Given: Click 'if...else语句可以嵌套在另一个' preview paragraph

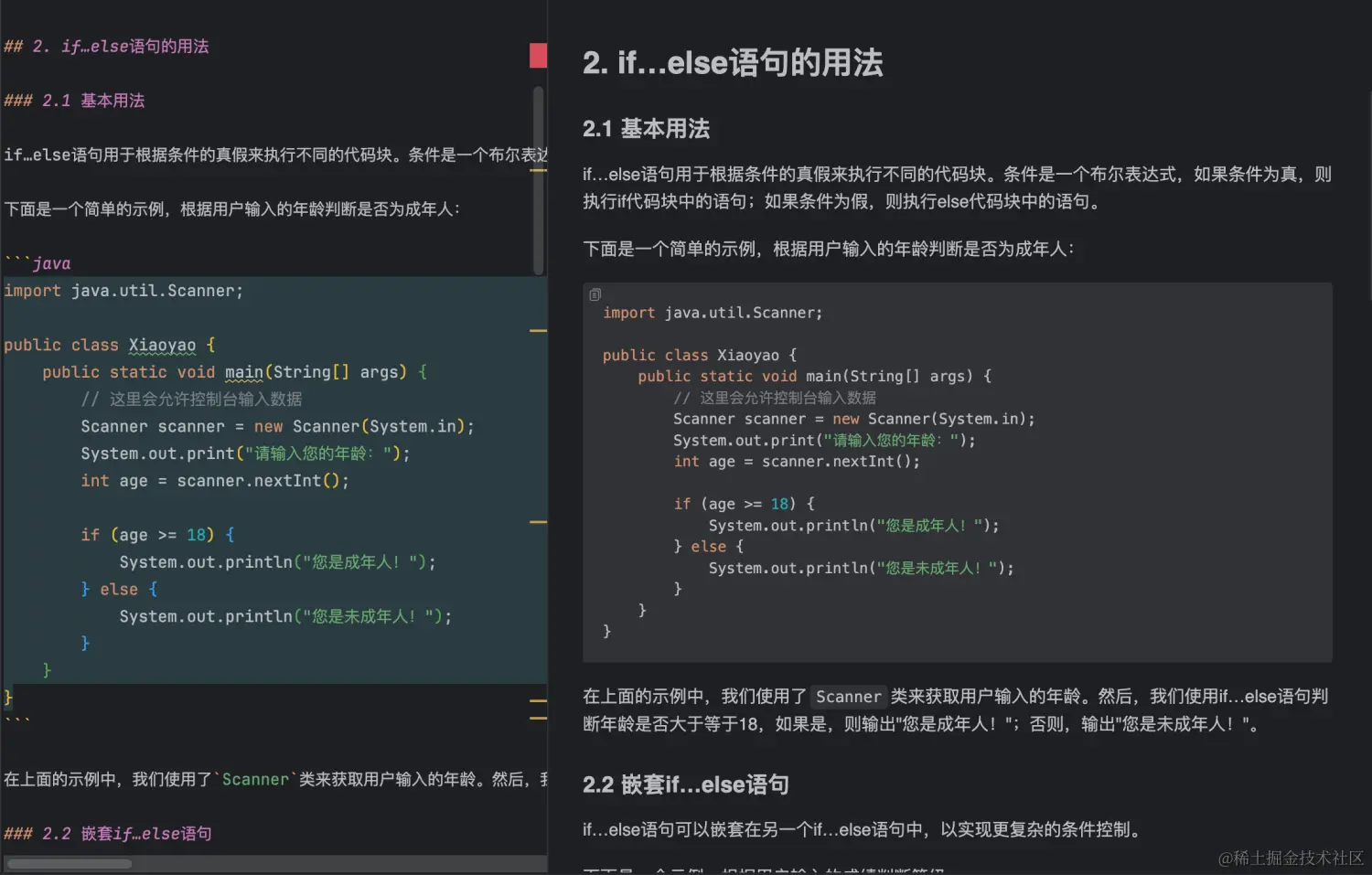Looking at the screenshot, I should [x=863, y=829].
